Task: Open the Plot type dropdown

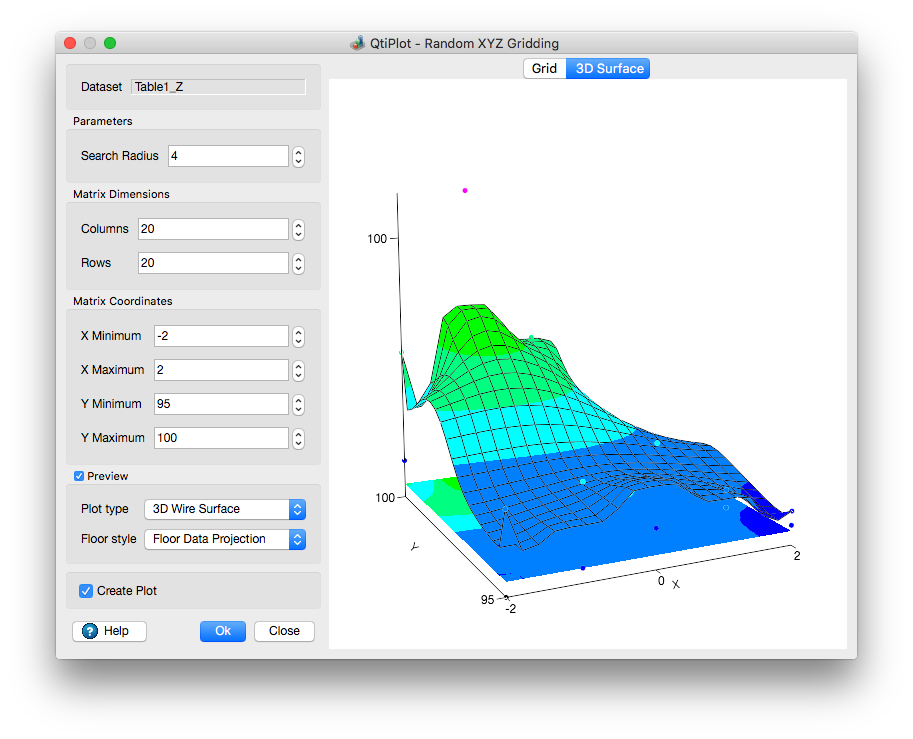Action: 225,509
